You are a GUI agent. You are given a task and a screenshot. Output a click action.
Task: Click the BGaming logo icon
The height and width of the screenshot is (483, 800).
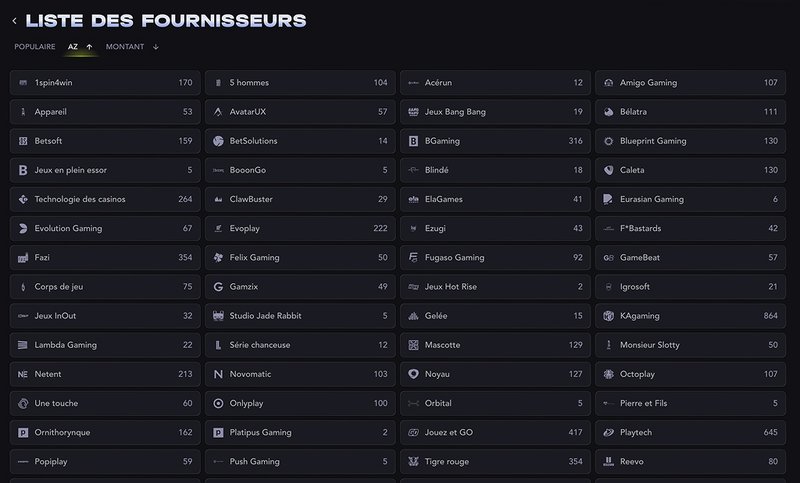[x=413, y=141]
